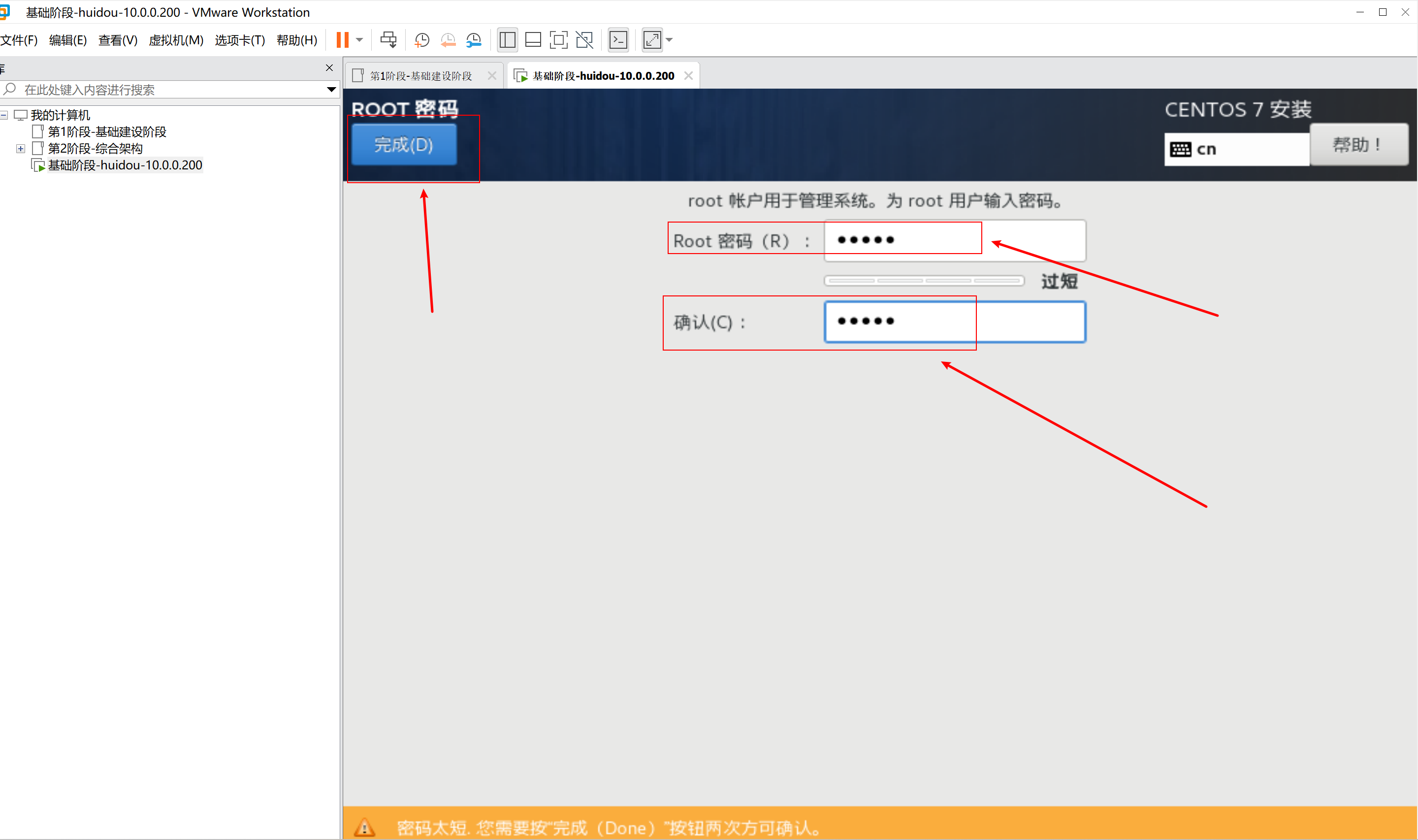Take a snapshot of the virtual machine
This screenshot has height=840, width=1418.
(421, 39)
